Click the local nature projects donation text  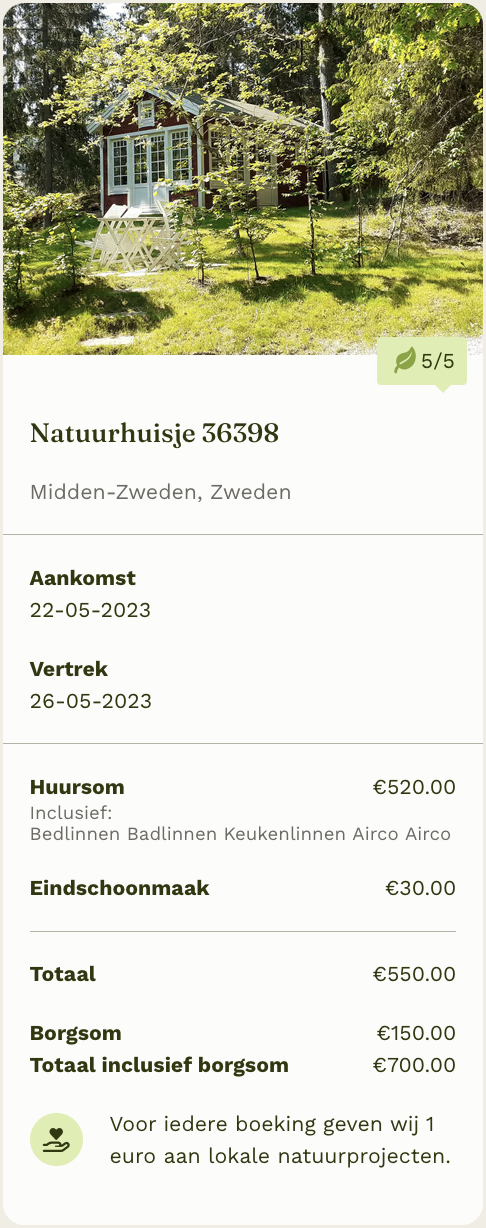click(280, 1140)
